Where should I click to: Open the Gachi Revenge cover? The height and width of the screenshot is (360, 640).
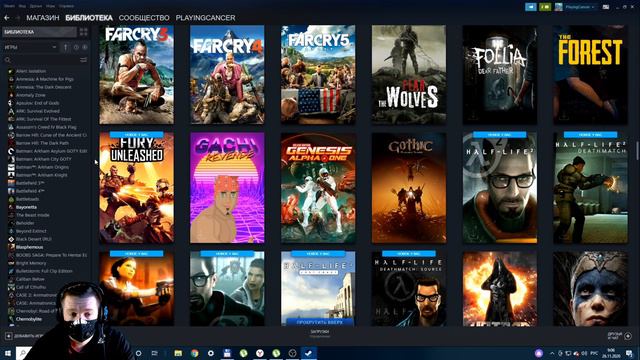tap(227, 188)
